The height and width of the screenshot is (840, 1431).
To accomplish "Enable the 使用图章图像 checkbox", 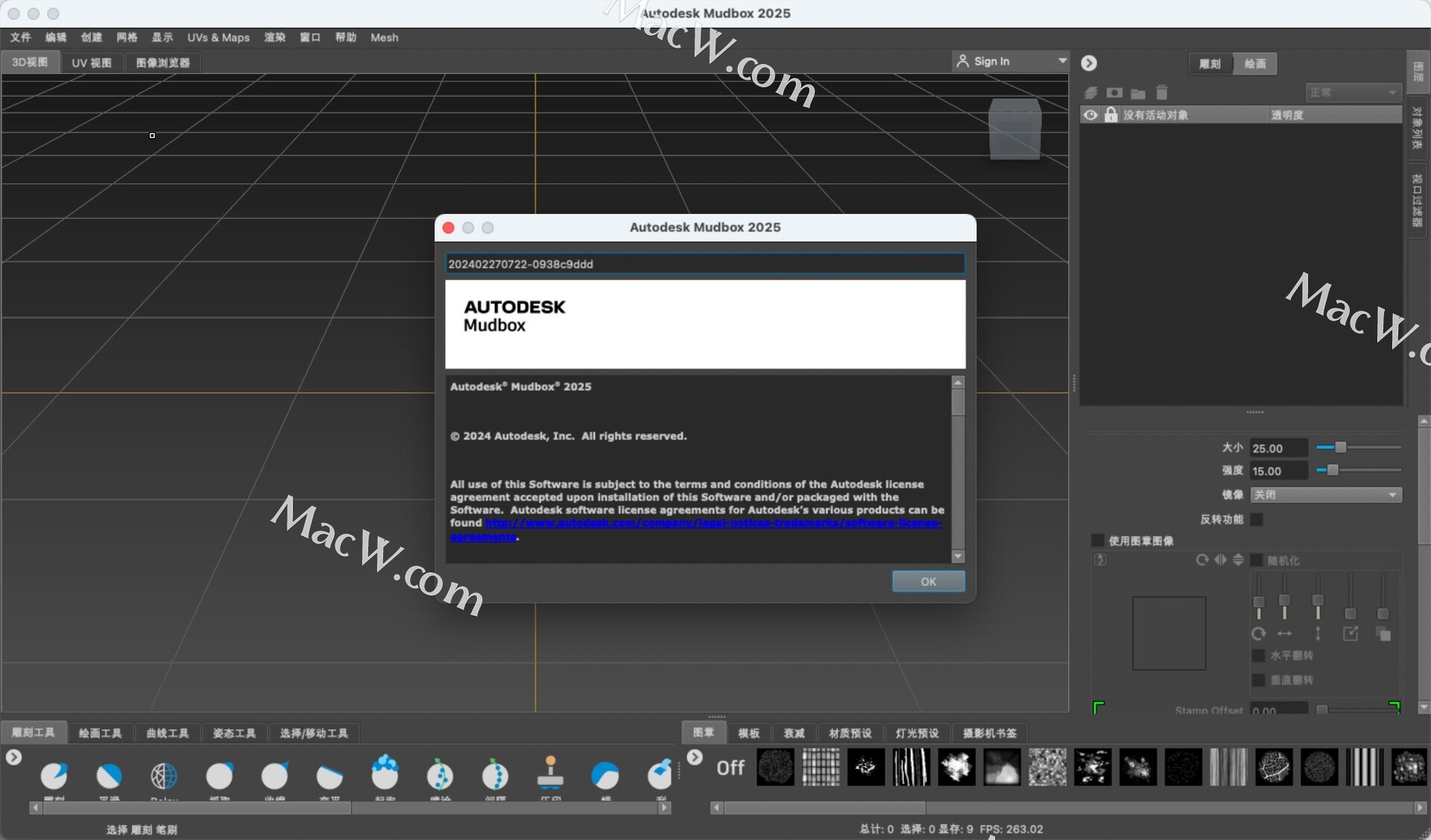I will tap(1097, 540).
